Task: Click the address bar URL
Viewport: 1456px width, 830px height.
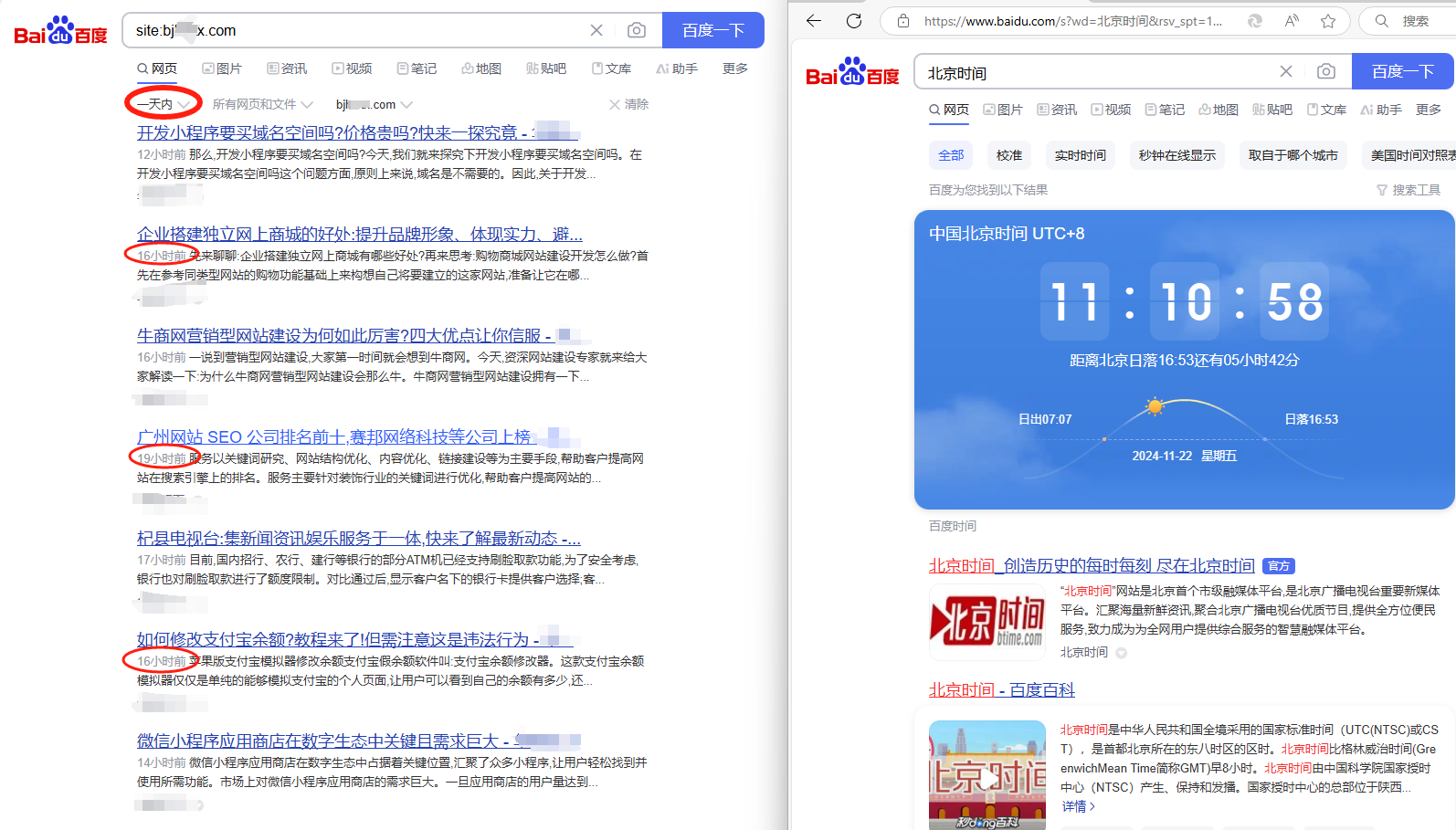Action: click(x=1073, y=20)
